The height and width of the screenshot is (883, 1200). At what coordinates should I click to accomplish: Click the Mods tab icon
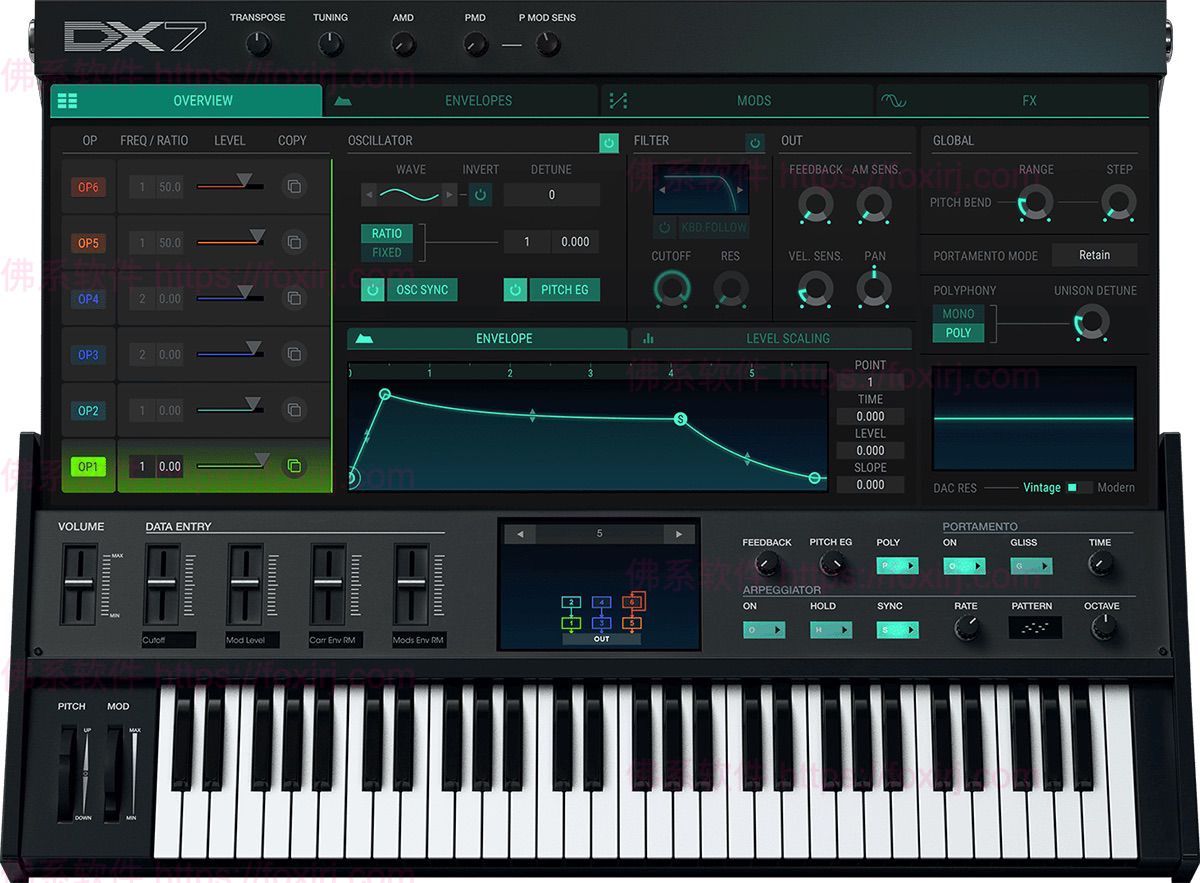point(618,100)
